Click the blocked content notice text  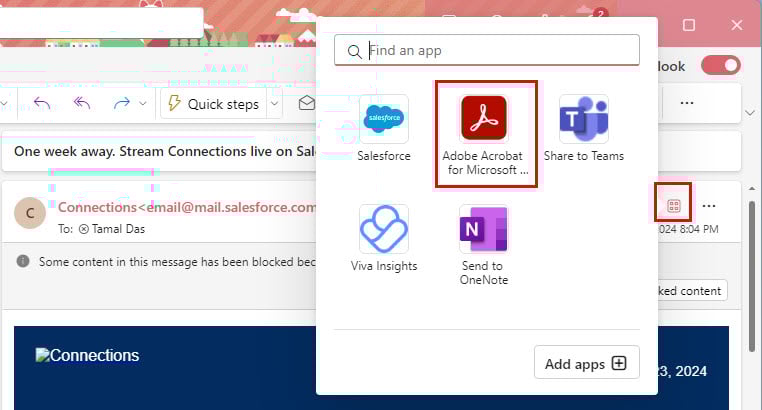pyautogui.click(x=177, y=262)
